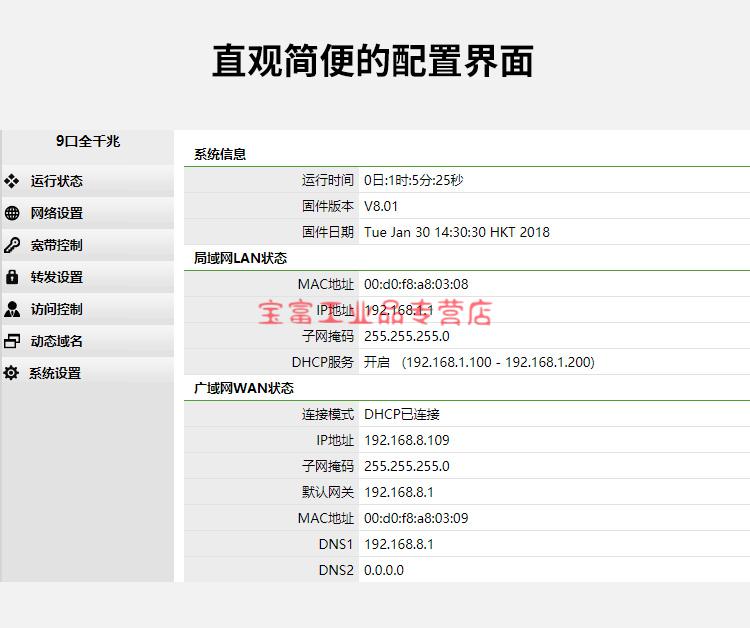Select LAN MAC address 00:d0:f8:a8:03:08
Screen dimensions: 750x628
tap(416, 284)
